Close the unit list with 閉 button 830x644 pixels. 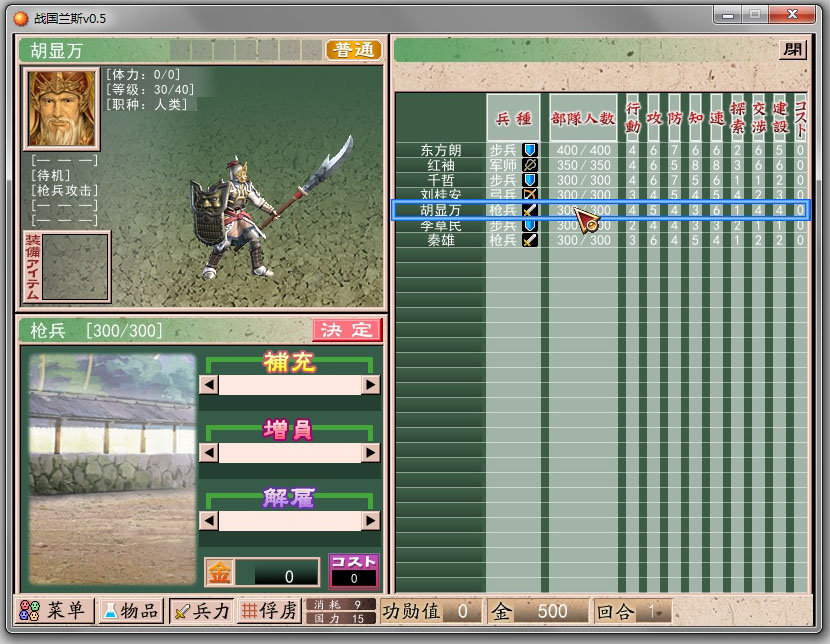click(792, 50)
